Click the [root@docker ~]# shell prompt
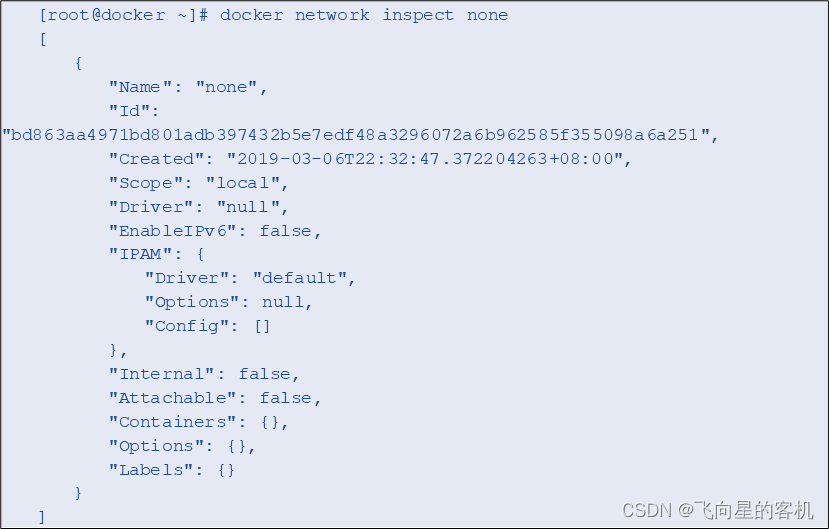 point(124,15)
